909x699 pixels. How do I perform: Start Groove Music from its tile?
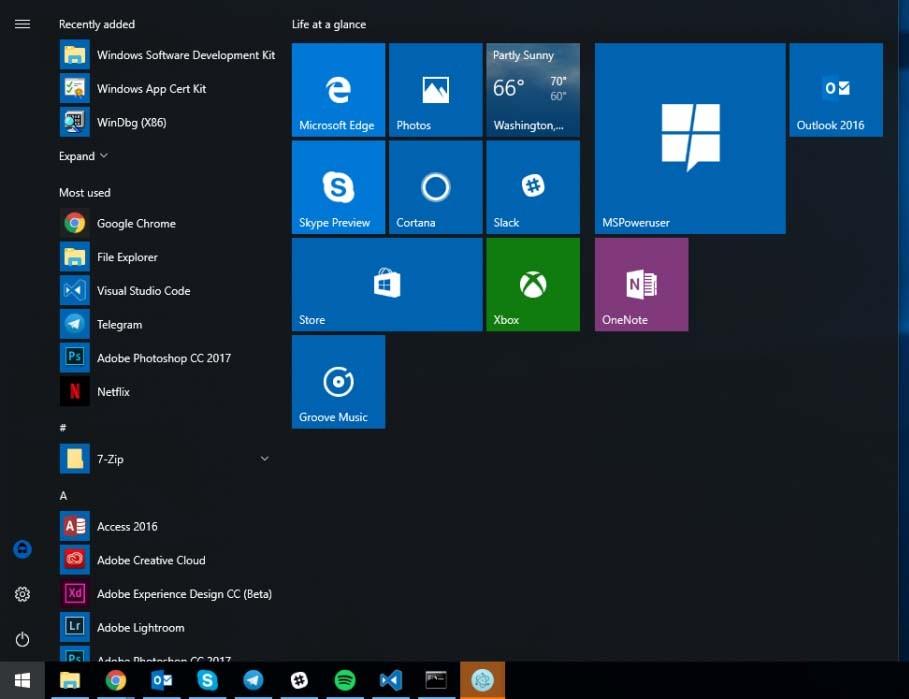pyautogui.click(x=337, y=381)
